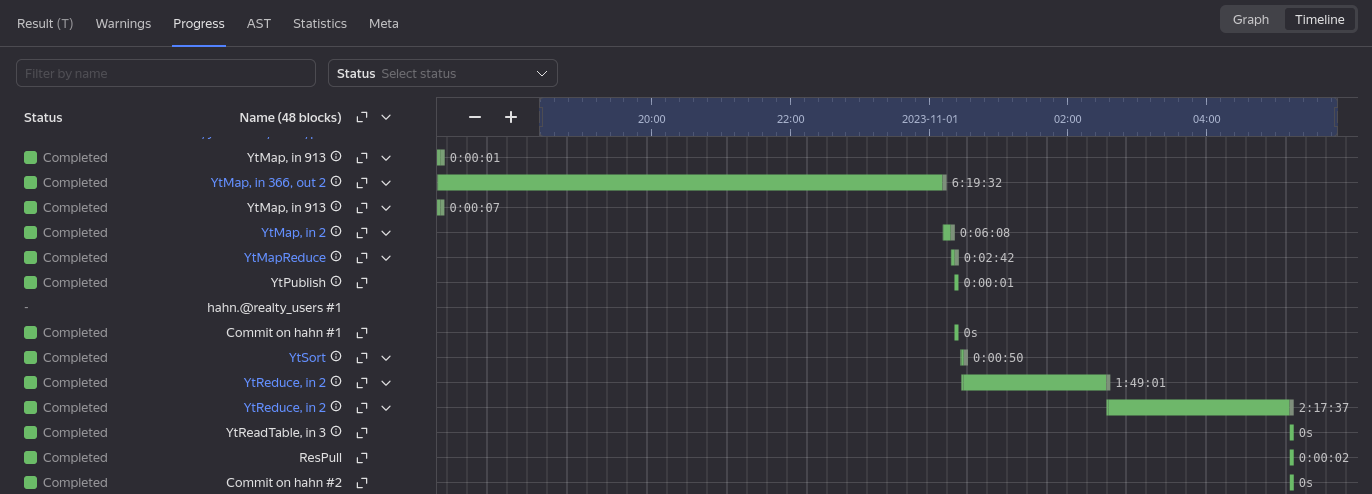Expand all blocks via header chevron
Screen dimensions: 1372x494
tap(386, 117)
